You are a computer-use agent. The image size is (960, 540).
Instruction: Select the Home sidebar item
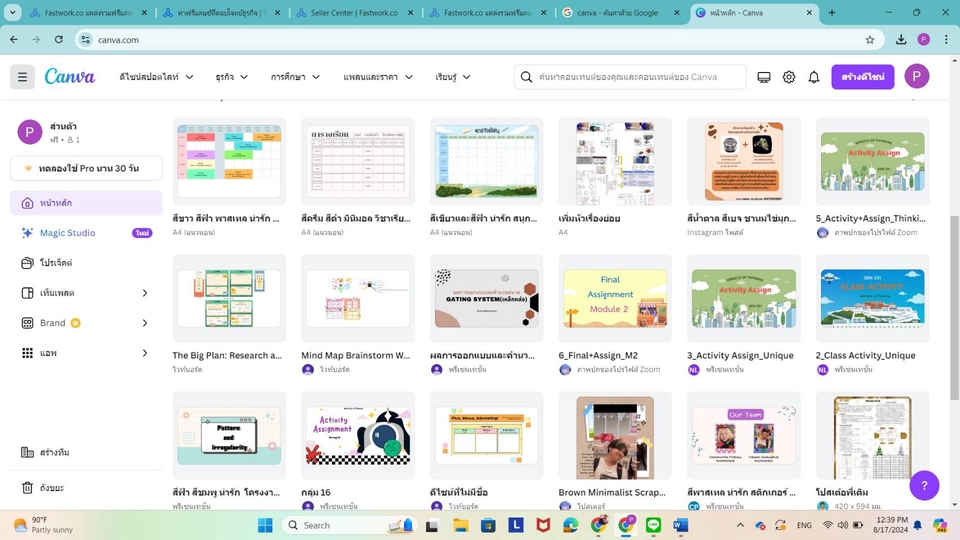[86, 203]
